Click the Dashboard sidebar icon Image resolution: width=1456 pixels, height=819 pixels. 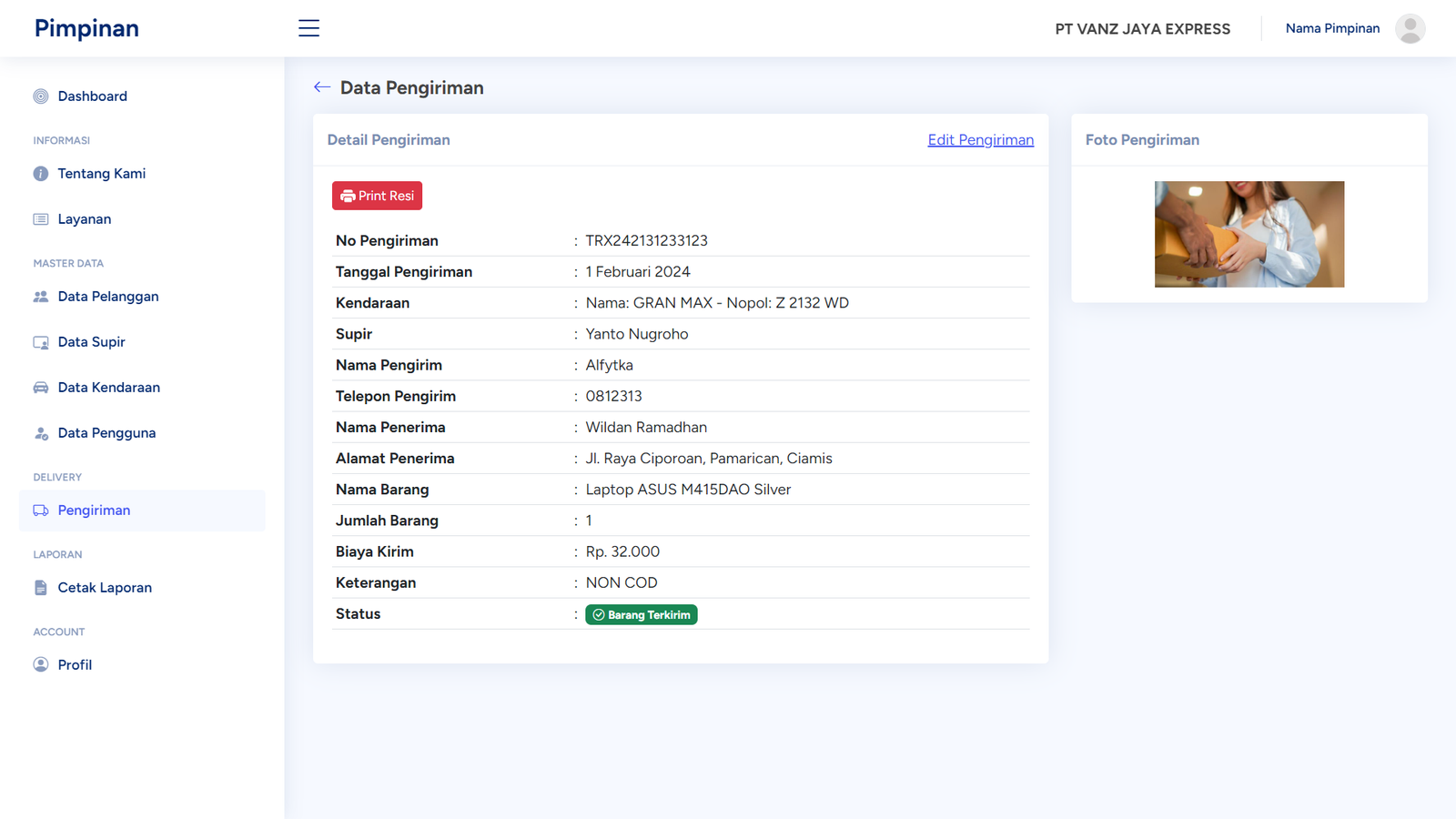coord(41,96)
